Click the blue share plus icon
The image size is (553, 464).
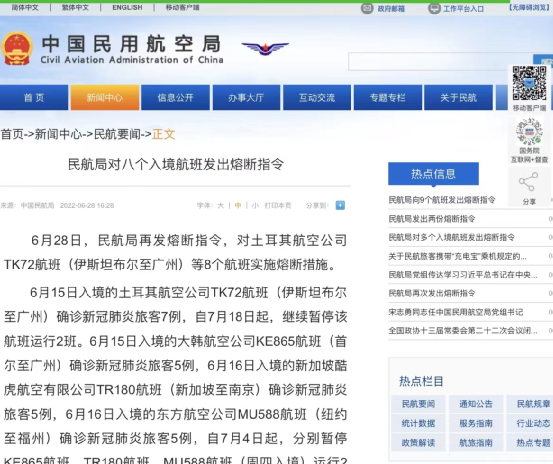point(340,205)
